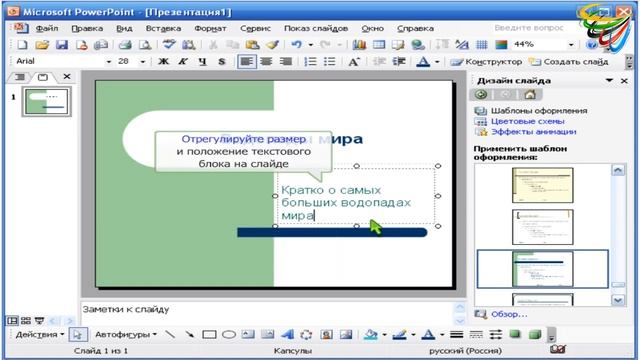Insert a table with the table icon
640x360 pixels.
point(379,44)
